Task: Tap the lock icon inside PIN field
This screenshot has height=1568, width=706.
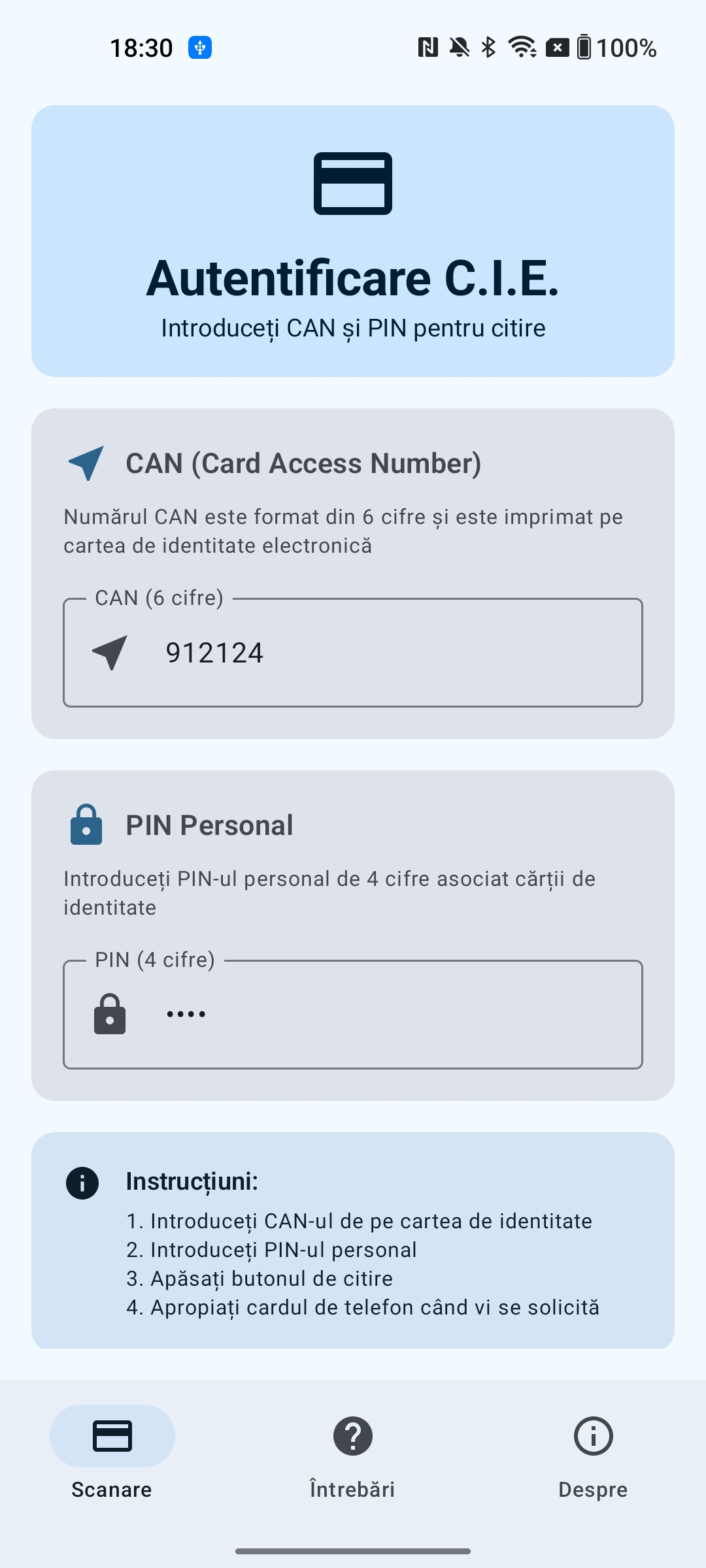Action: tap(110, 1015)
